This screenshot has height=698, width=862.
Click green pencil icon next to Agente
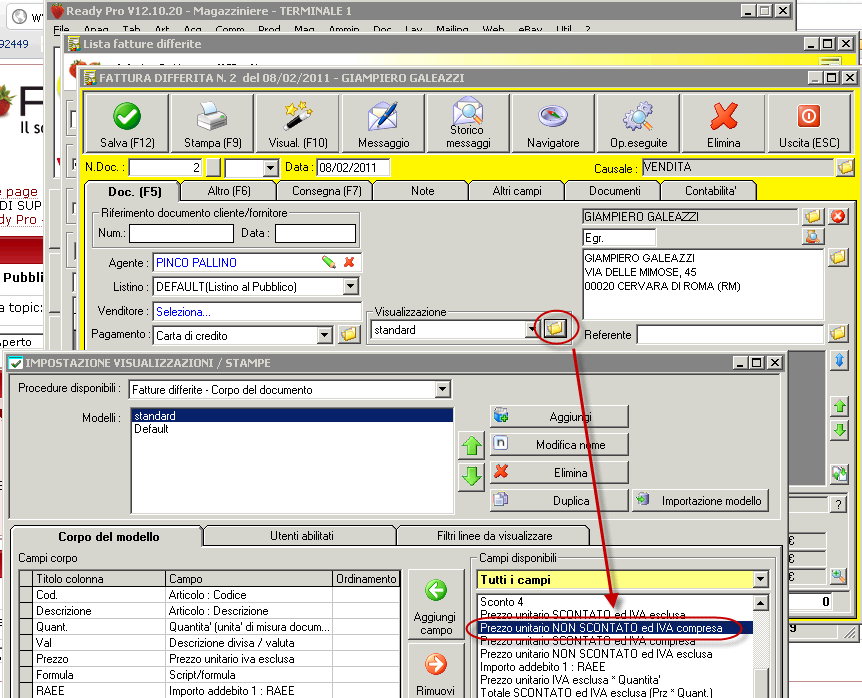(x=328, y=262)
